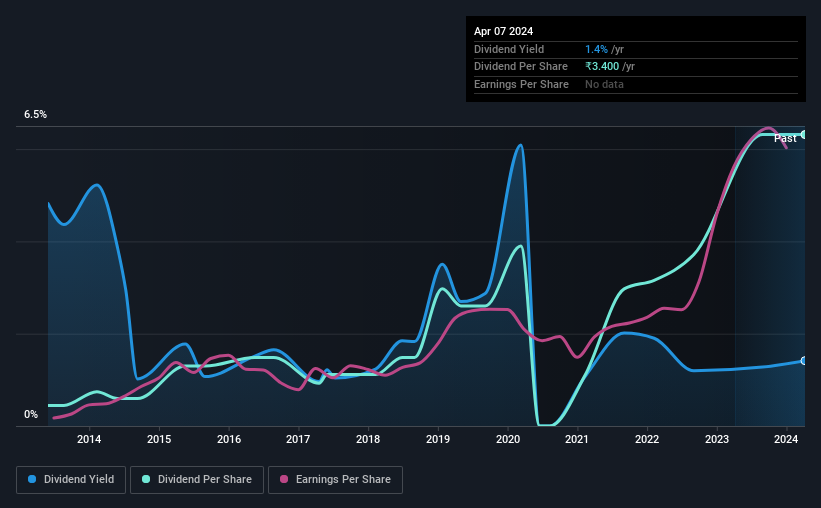Toggle the Dividend Yield legend button
The image size is (821, 508).
[x=71, y=480]
